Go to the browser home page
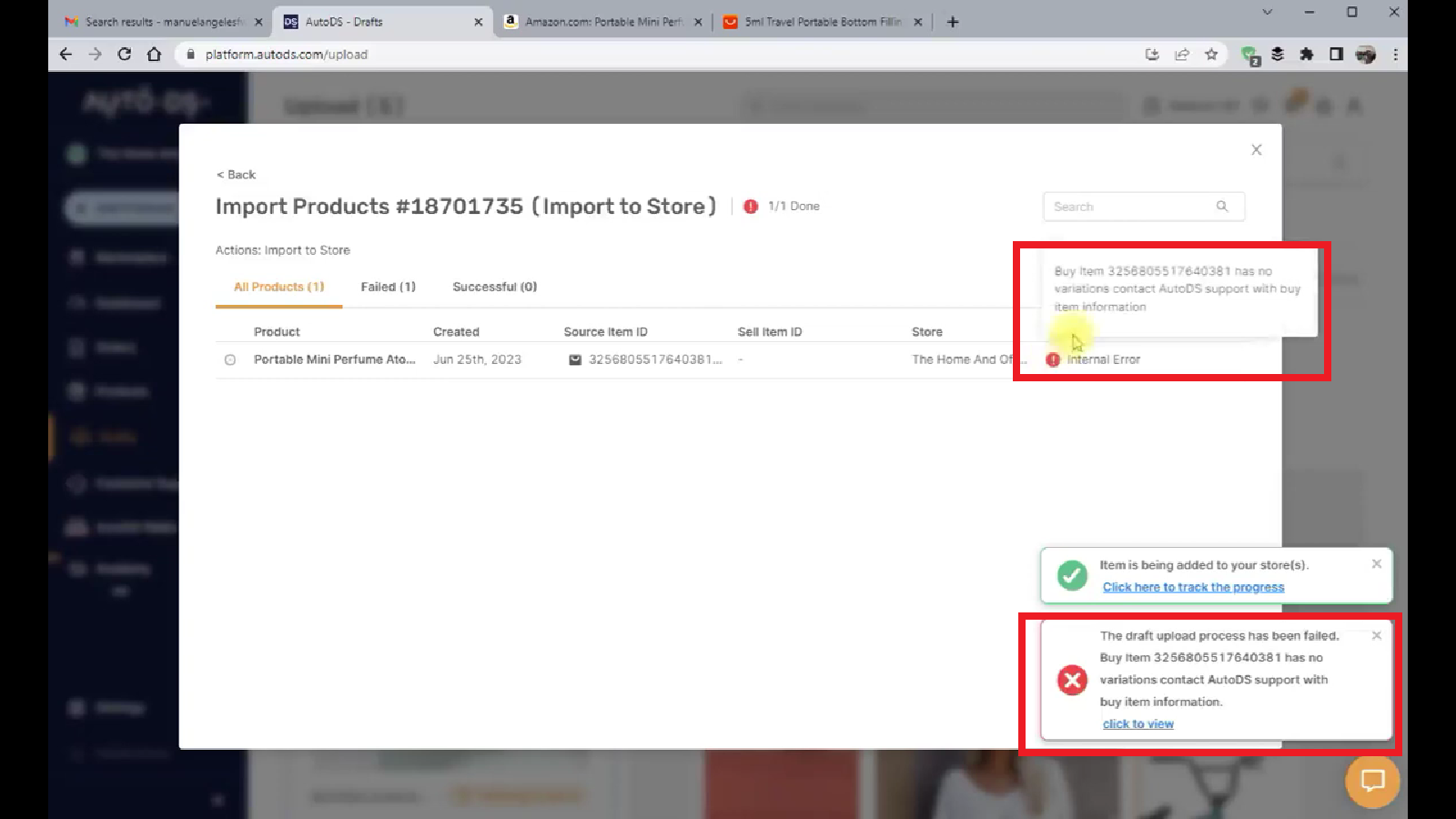Screen dimensions: 1456x819 tap(154, 55)
